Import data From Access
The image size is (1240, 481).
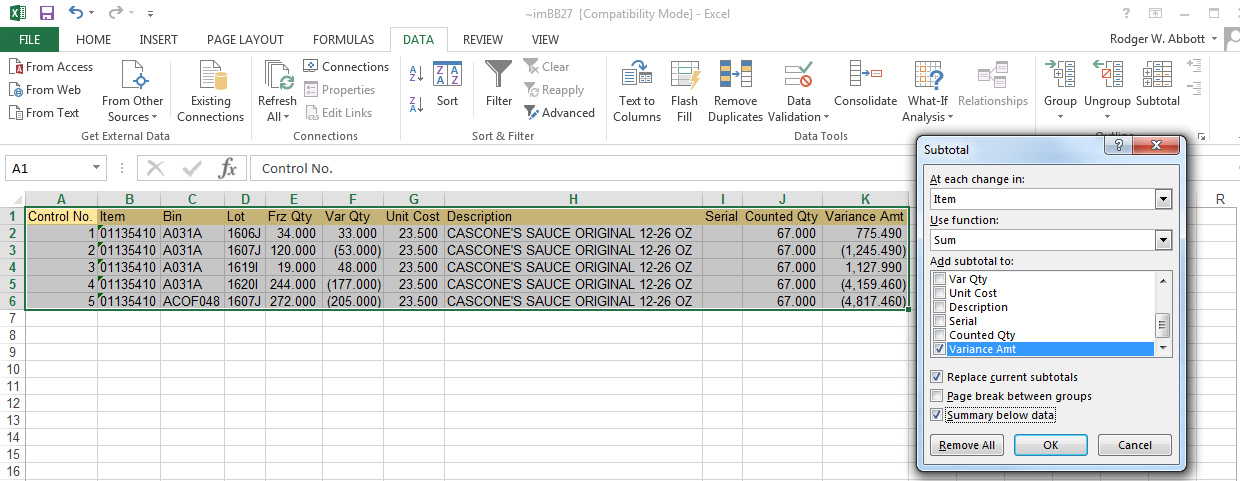pyautogui.click(x=51, y=67)
